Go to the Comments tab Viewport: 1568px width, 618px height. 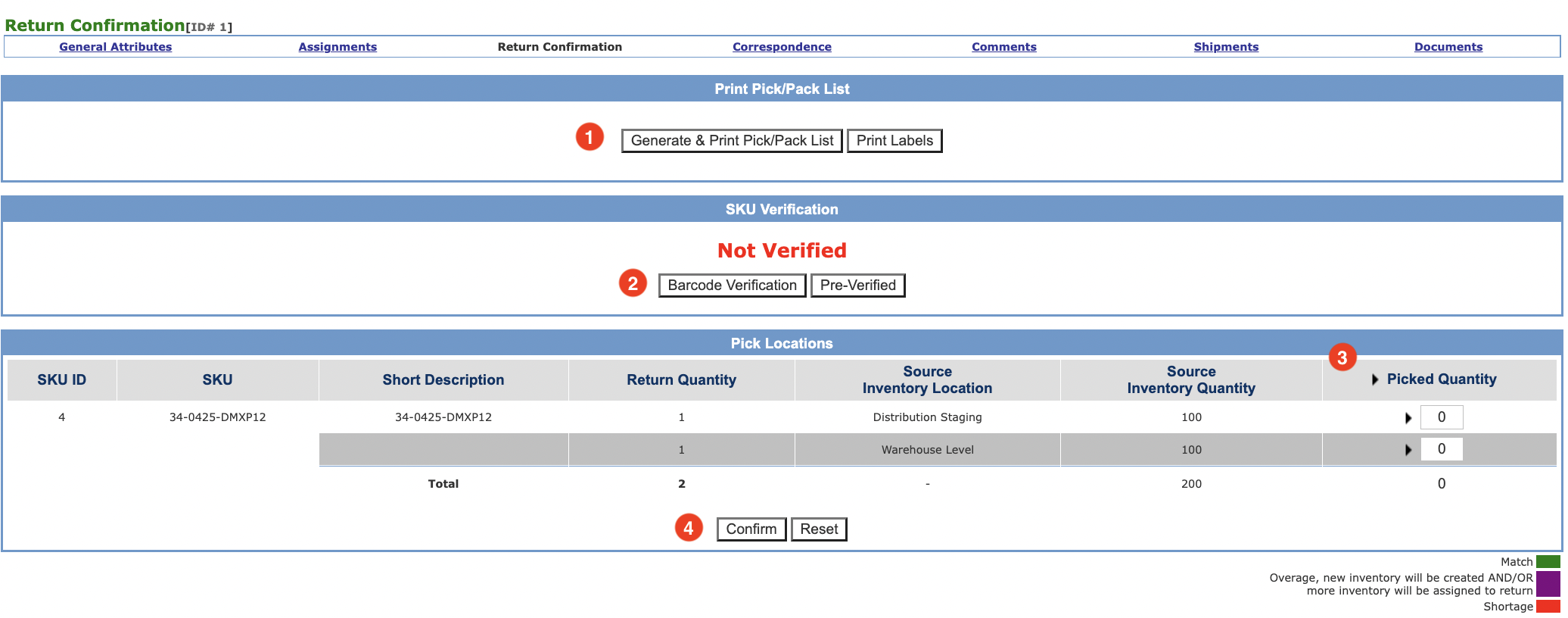pyautogui.click(x=1004, y=47)
